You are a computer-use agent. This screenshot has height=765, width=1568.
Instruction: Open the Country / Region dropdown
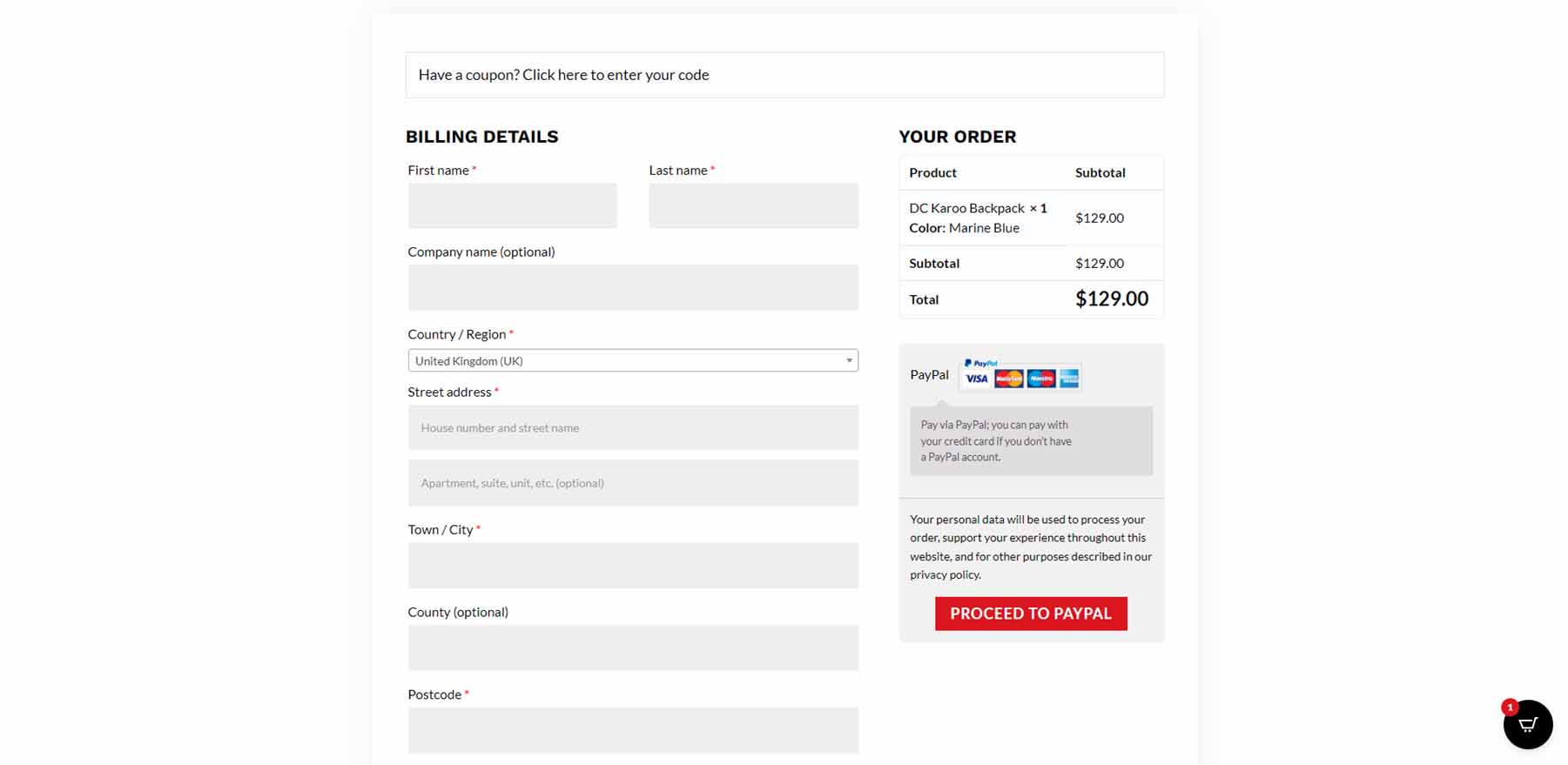click(633, 359)
